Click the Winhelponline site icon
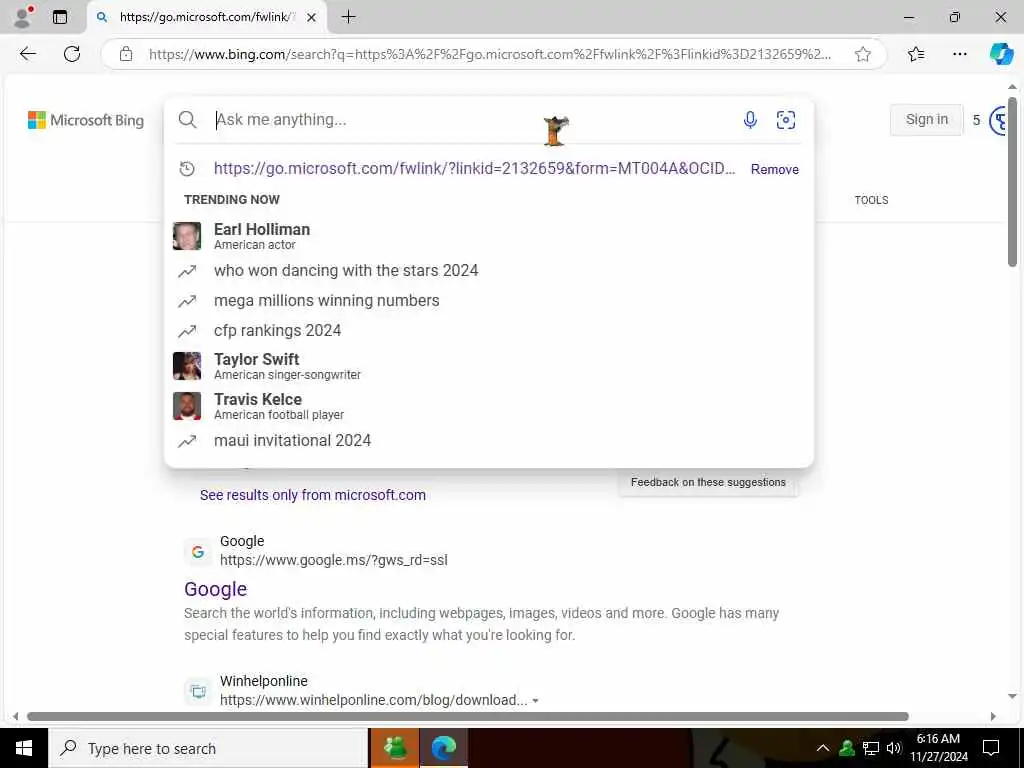The width and height of the screenshot is (1024, 768). 198,691
